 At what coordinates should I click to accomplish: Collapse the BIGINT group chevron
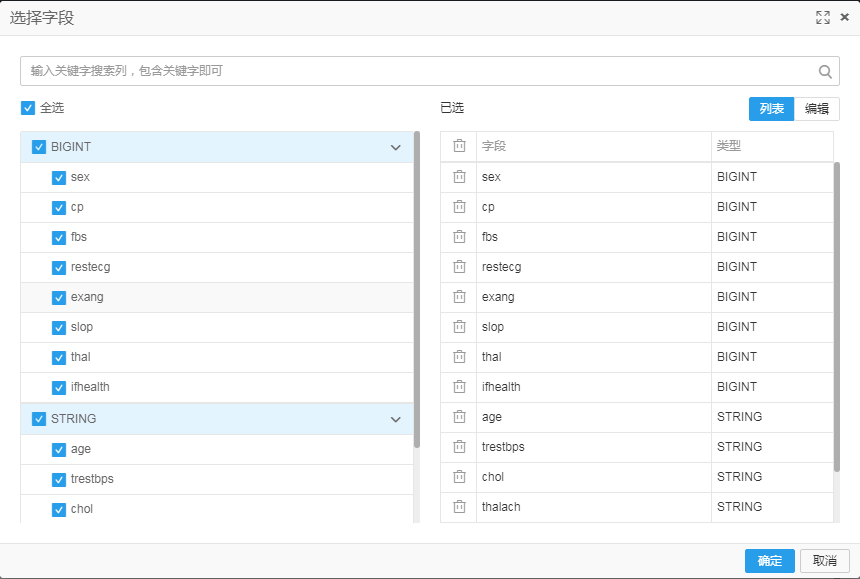pos(395,147)
